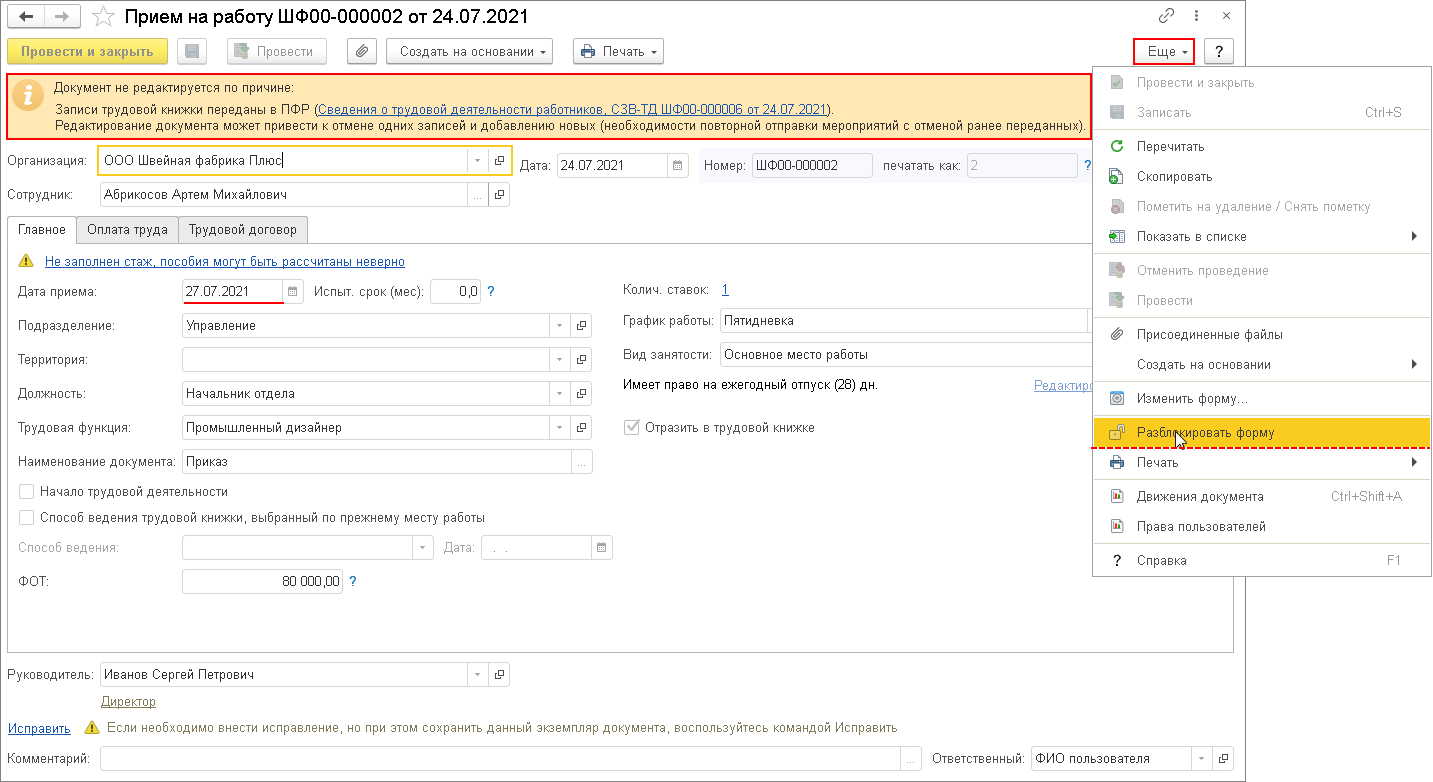The height and width of the screenshot is (782, 1433).
Task: Choose Права пользователей menu item
Action: click(x=1262, y=527)
